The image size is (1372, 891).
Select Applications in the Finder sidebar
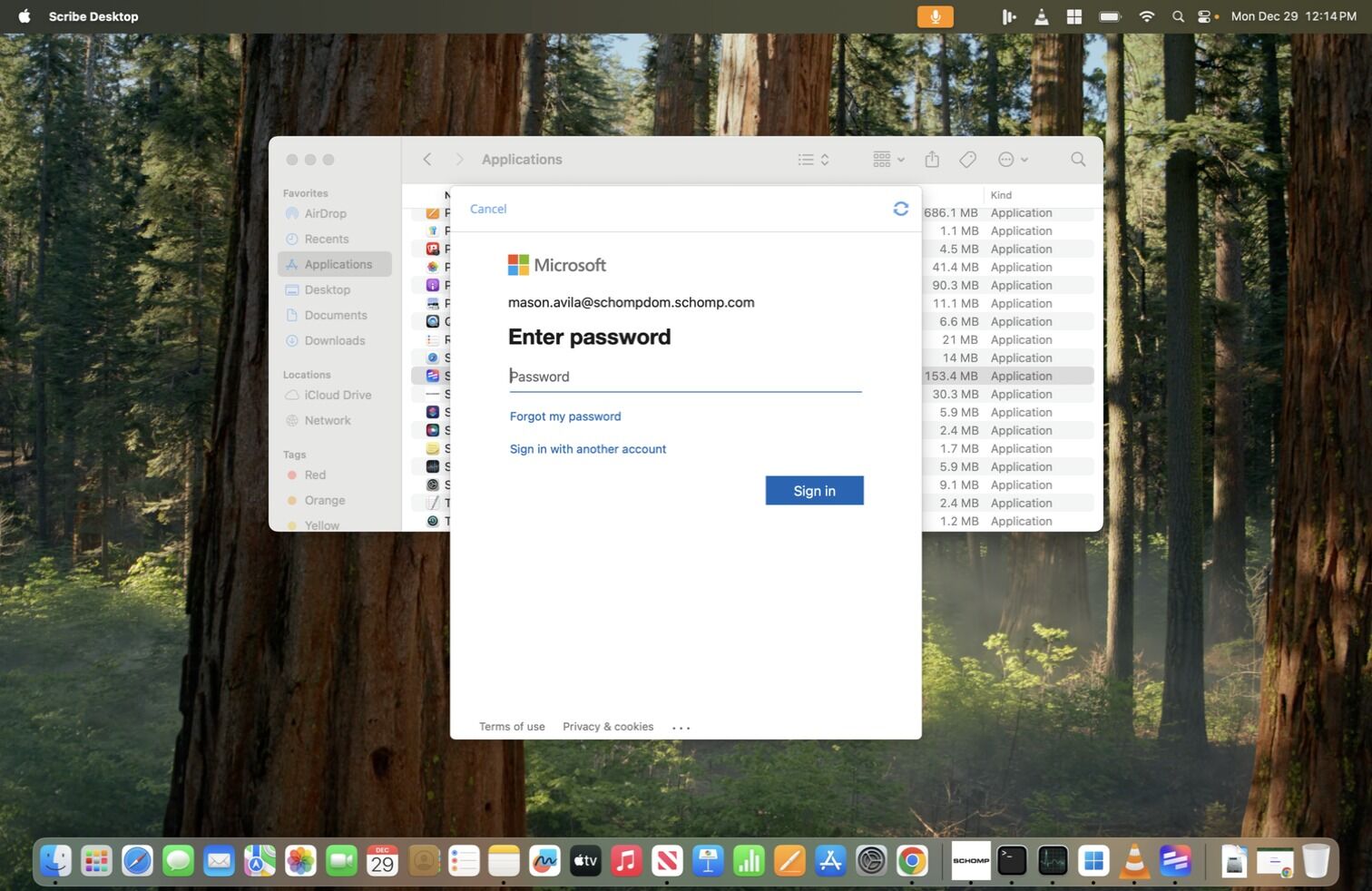(334, 264)
